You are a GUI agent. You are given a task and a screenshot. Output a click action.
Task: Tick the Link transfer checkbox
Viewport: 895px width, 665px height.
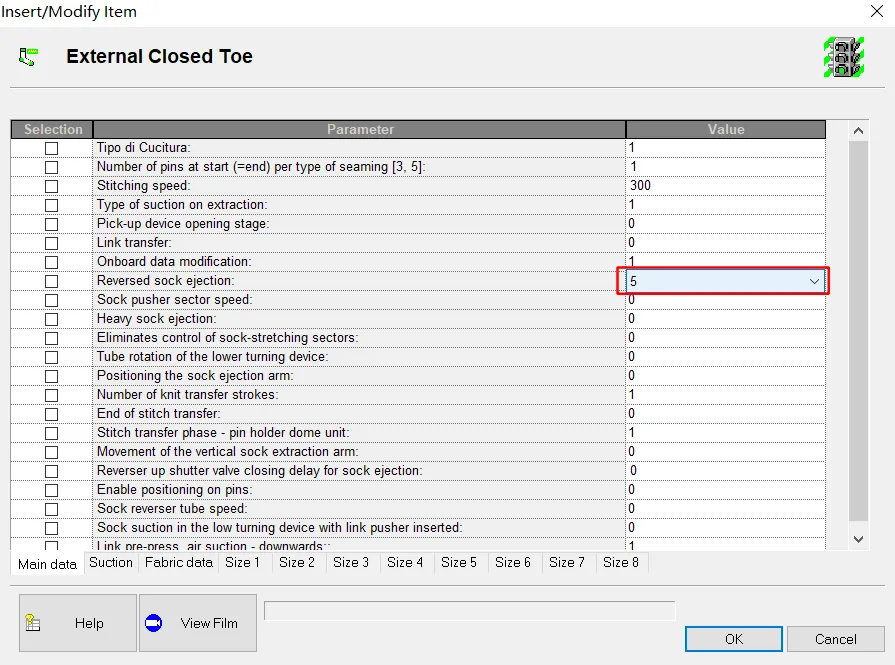click(x=51, y=243)
